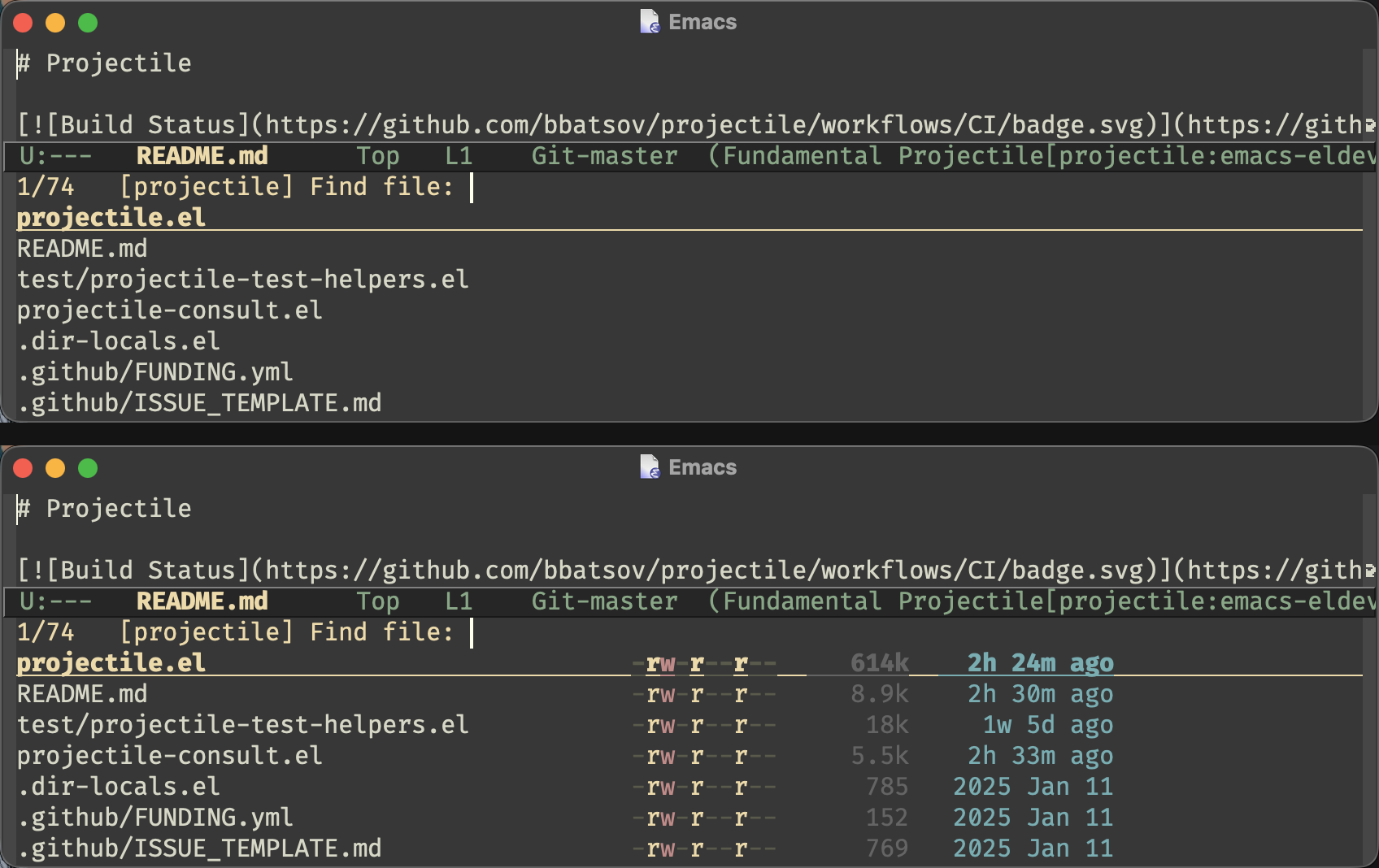Click the '# Projectile' heading in top window
The height and width of the screenshot is (868, 1379).
pos(104,63)
